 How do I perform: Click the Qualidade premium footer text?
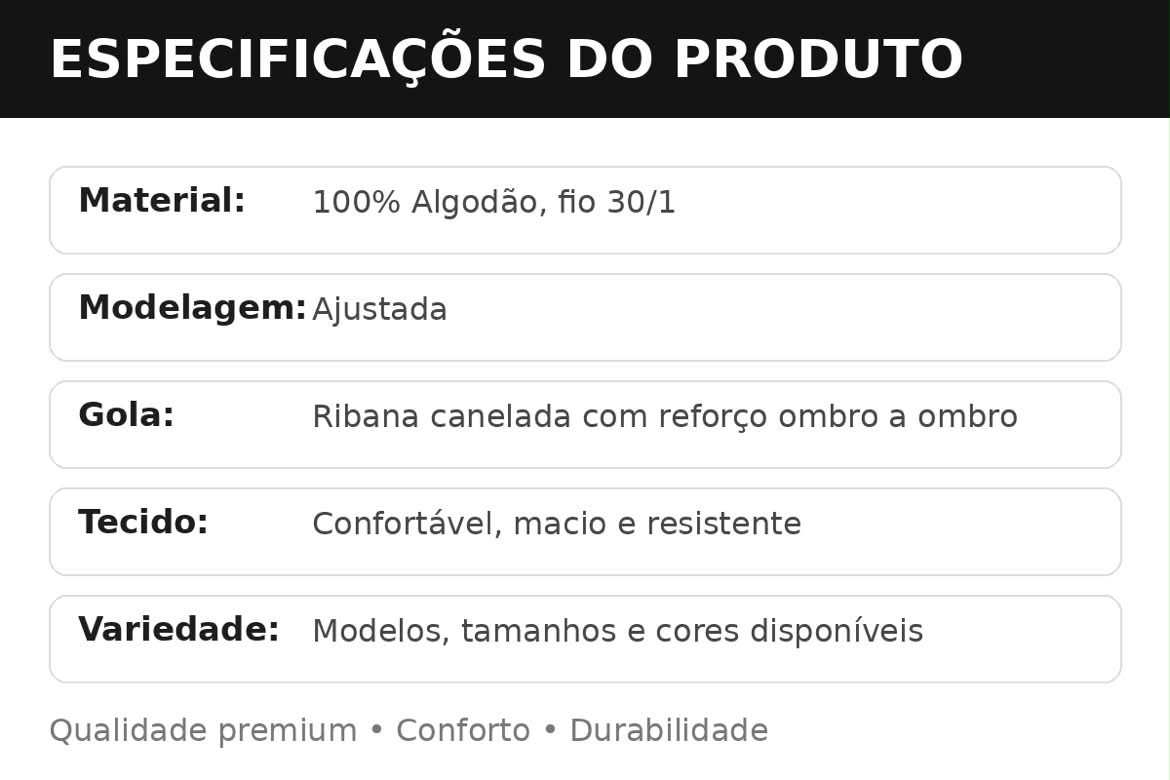[203, 731]
